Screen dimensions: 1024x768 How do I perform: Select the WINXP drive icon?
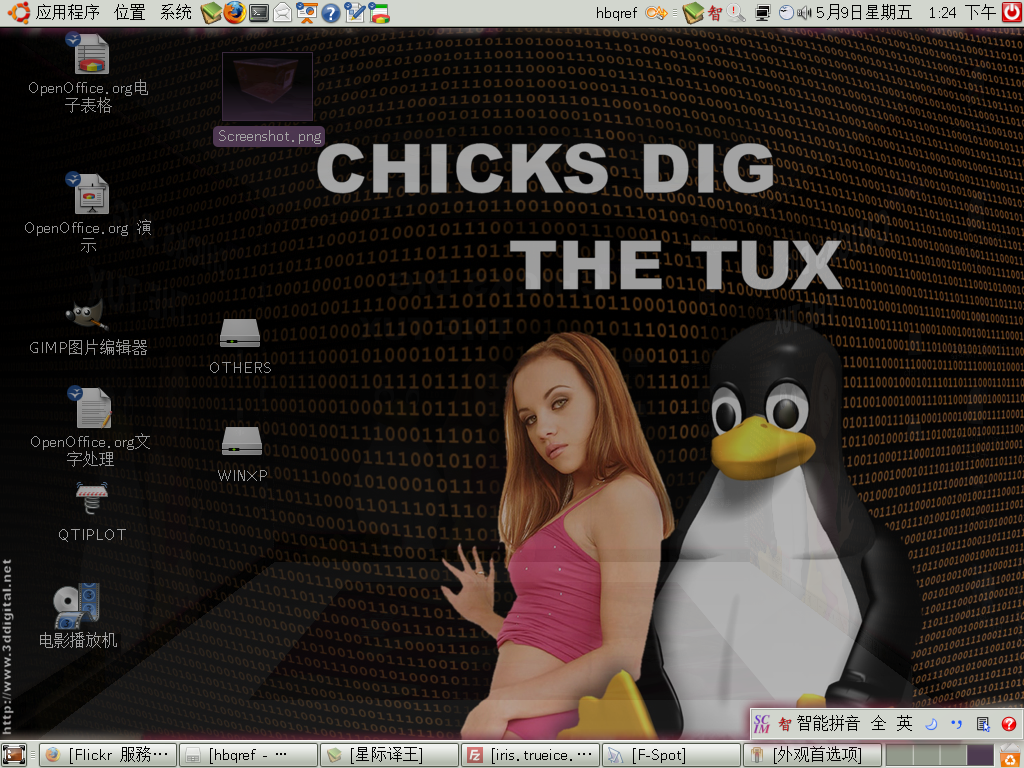[x=242, y=455]
